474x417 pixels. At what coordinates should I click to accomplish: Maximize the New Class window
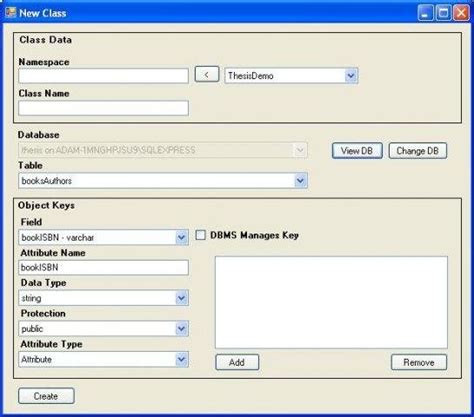[443, 13]
